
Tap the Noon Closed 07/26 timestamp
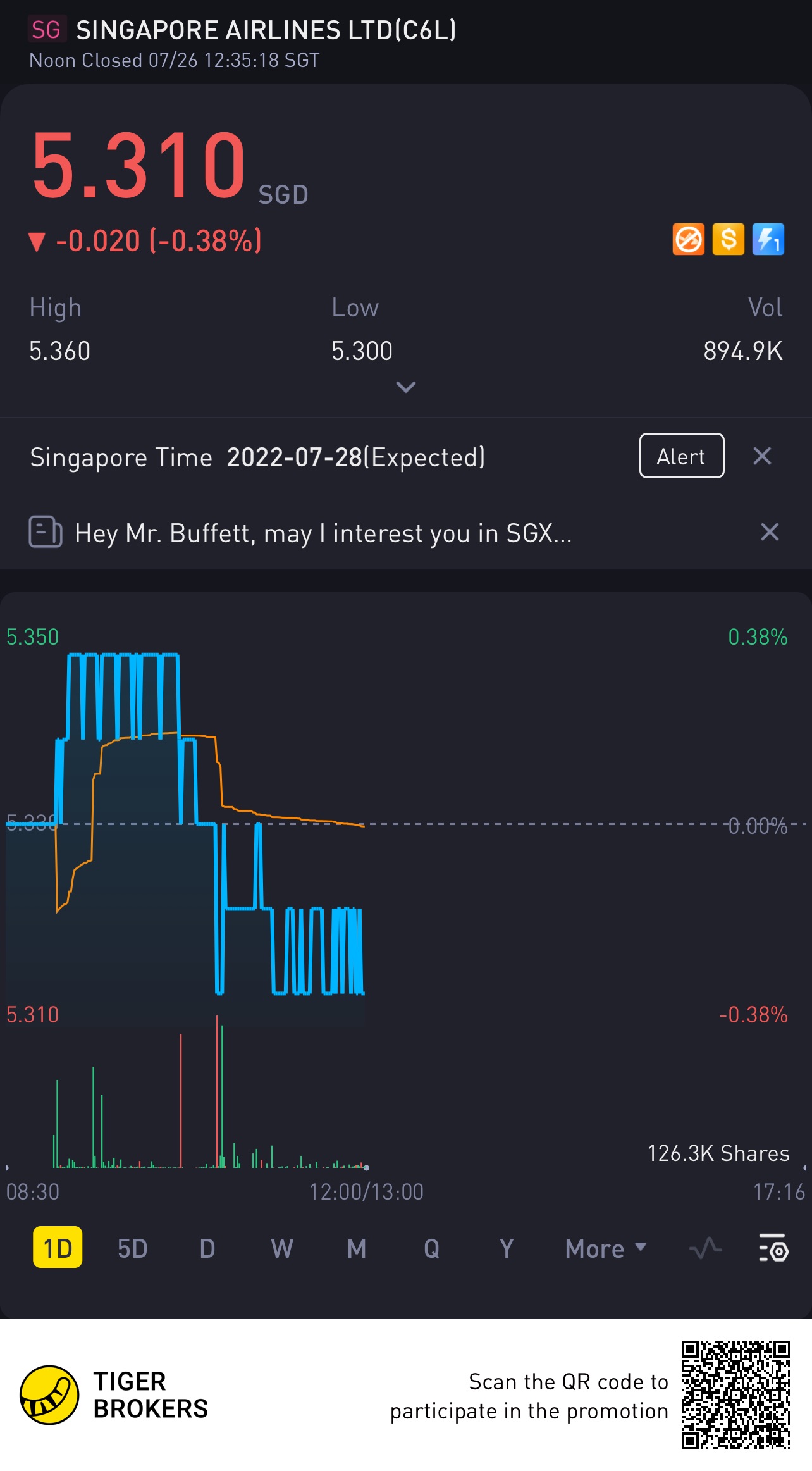175,61
